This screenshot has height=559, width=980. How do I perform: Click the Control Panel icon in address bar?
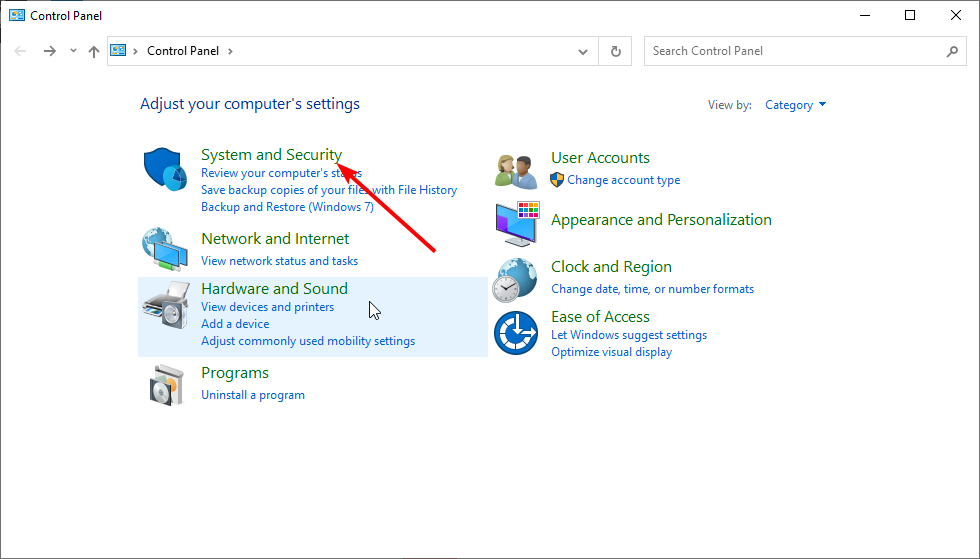(x=118, y=51)
